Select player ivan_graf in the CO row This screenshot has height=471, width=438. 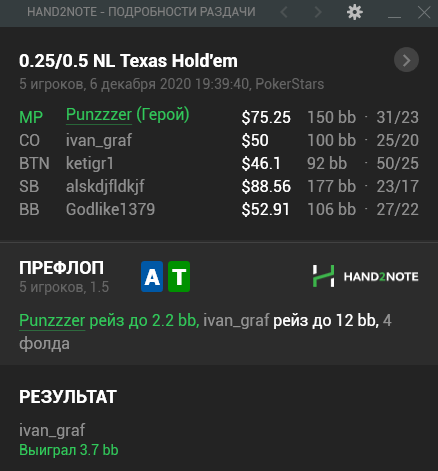99,140
